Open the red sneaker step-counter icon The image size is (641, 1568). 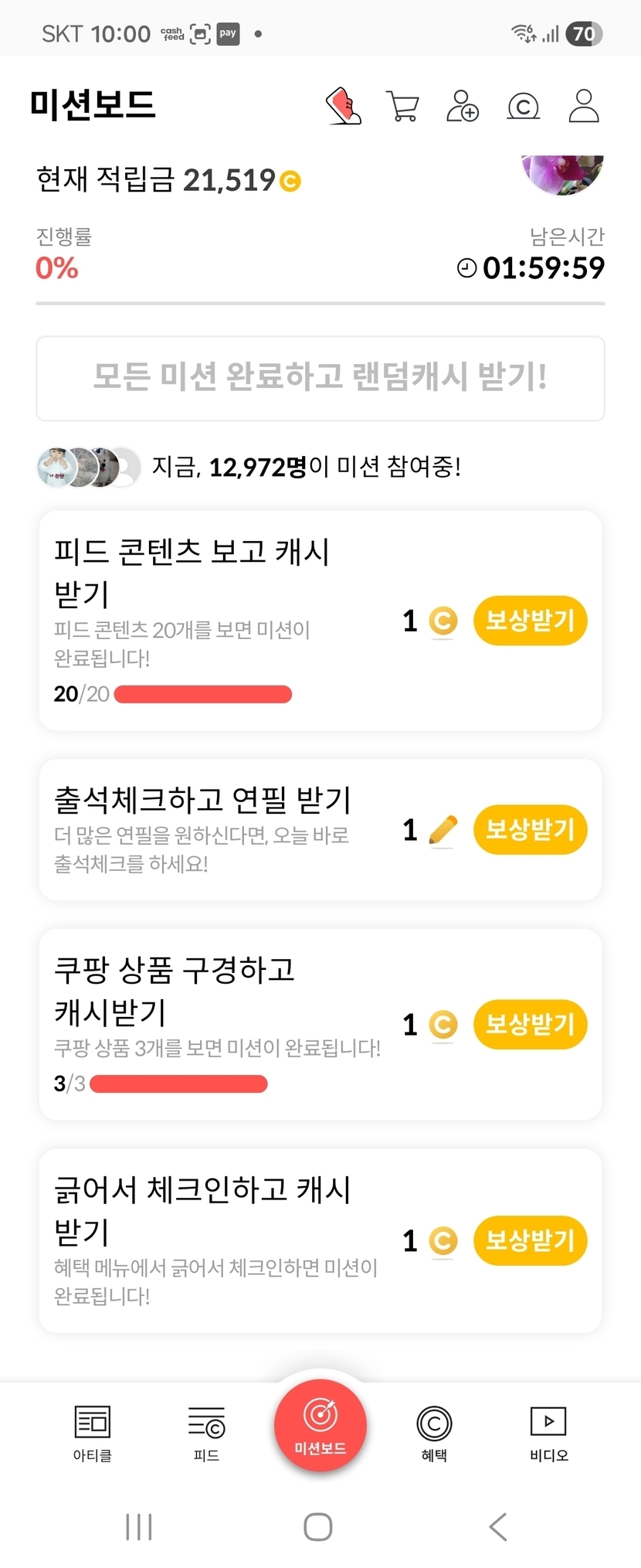tap(344, 106)
